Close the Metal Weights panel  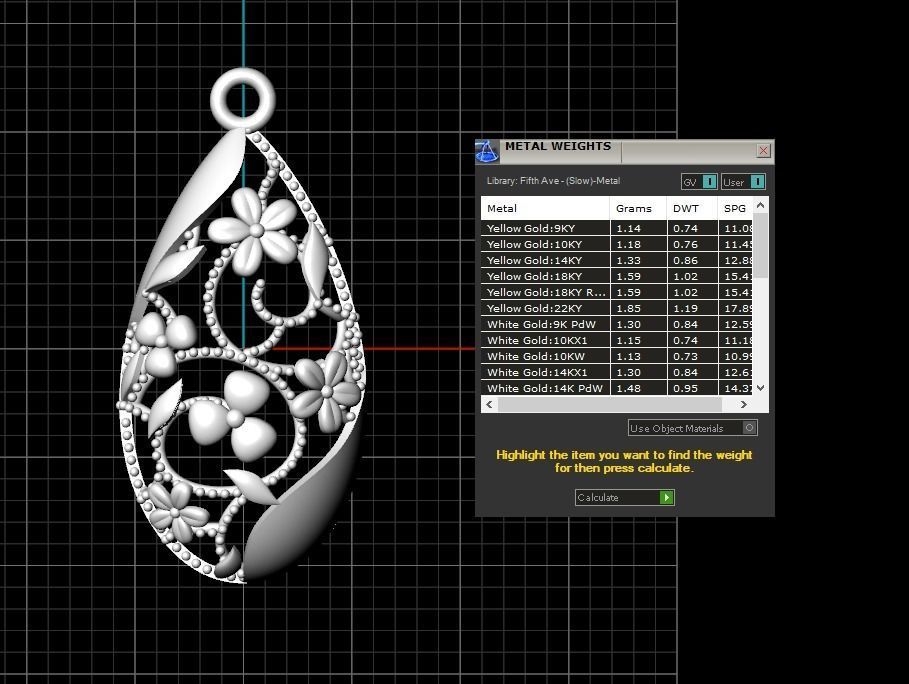pyautogui.click(x=763, y=151)
